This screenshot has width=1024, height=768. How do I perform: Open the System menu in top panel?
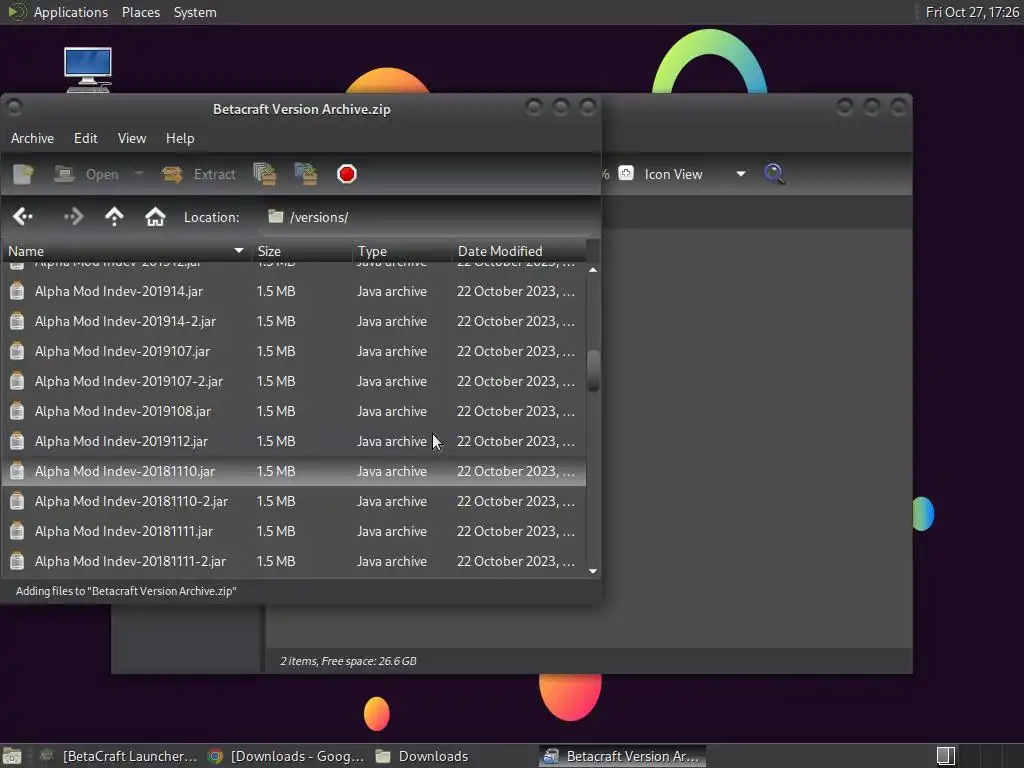(195, 12)
